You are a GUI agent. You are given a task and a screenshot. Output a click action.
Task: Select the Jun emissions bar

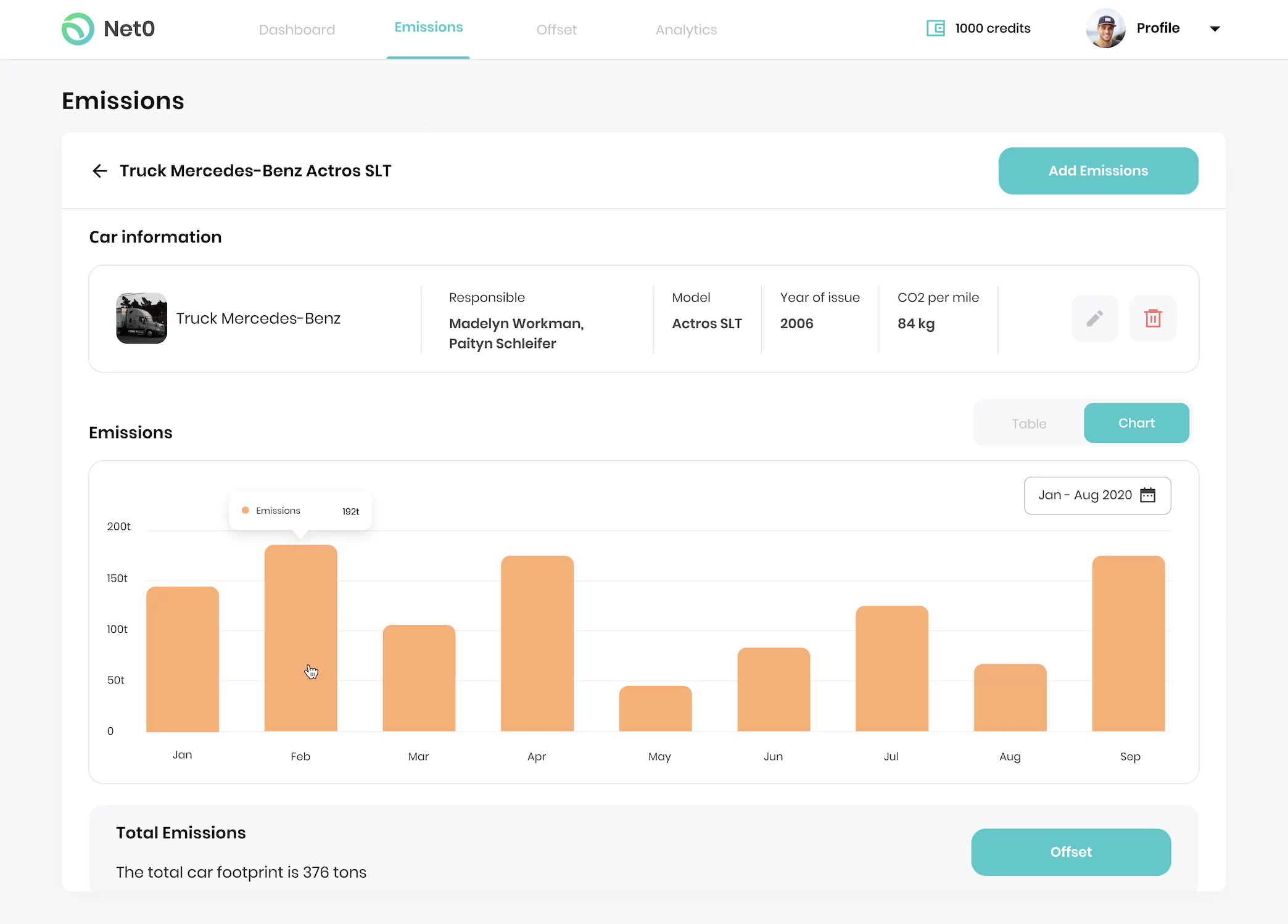[x=774, y=690]
